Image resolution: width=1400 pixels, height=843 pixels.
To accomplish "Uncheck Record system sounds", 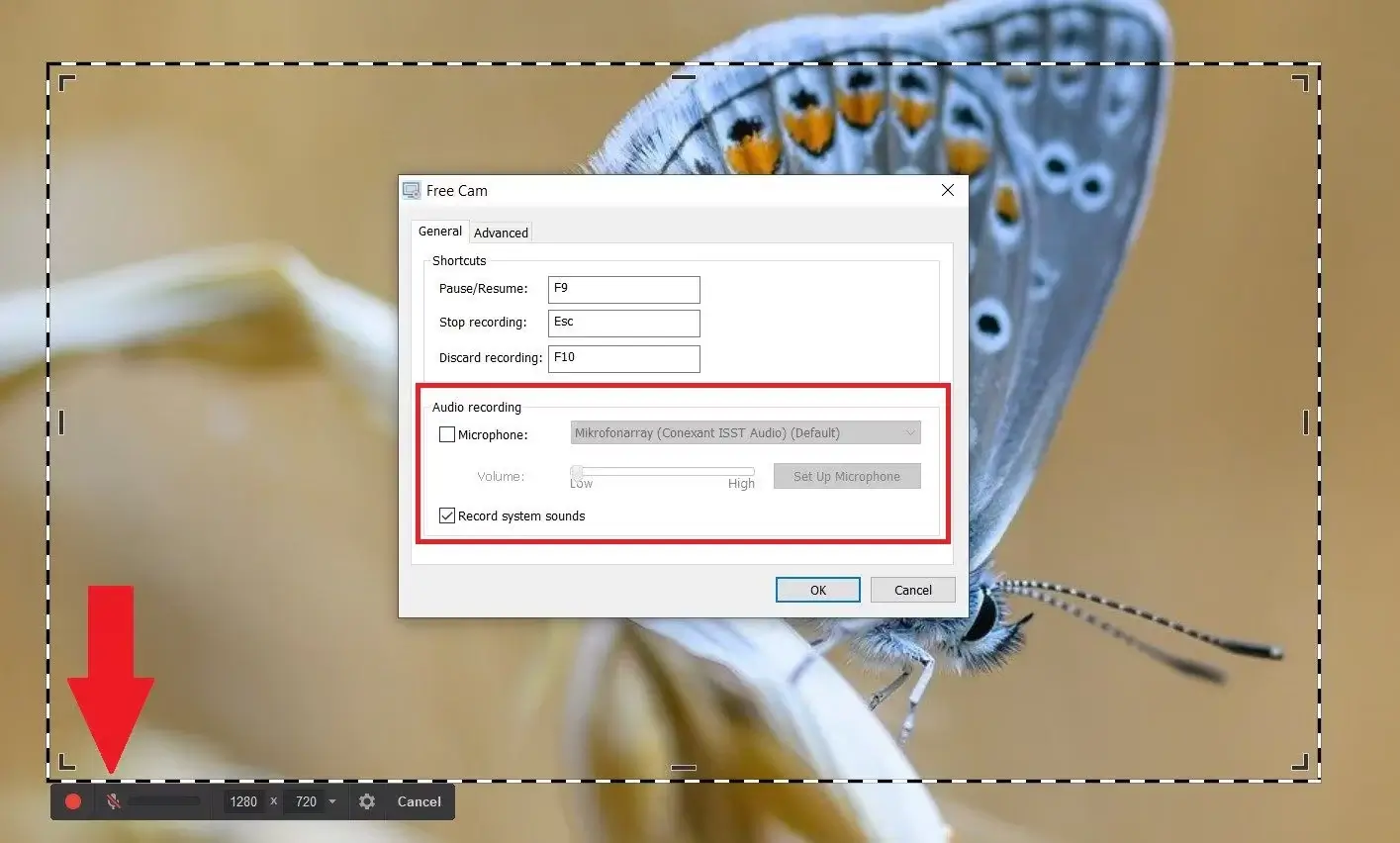I will point(447,515).
